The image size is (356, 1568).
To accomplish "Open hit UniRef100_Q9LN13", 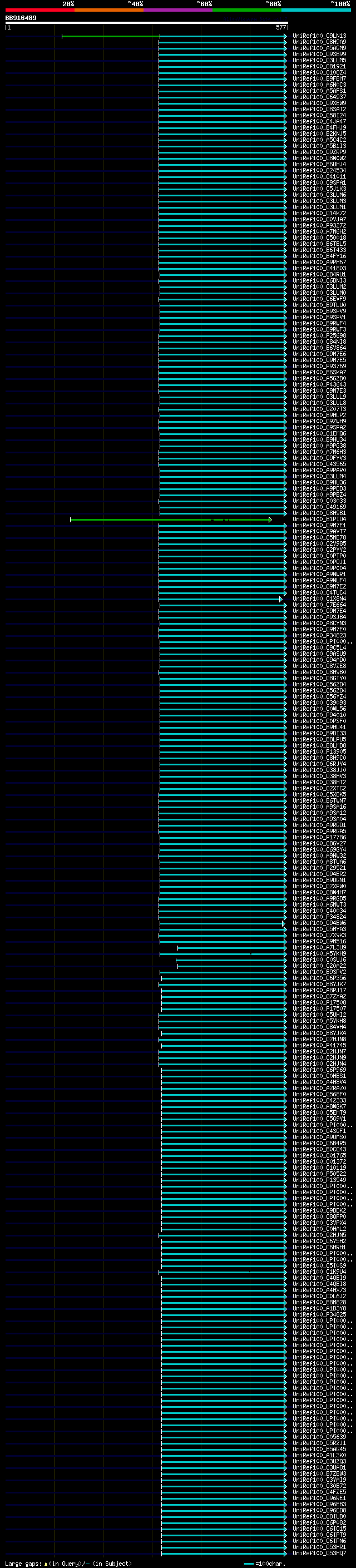I will click(x=319, y=36).
